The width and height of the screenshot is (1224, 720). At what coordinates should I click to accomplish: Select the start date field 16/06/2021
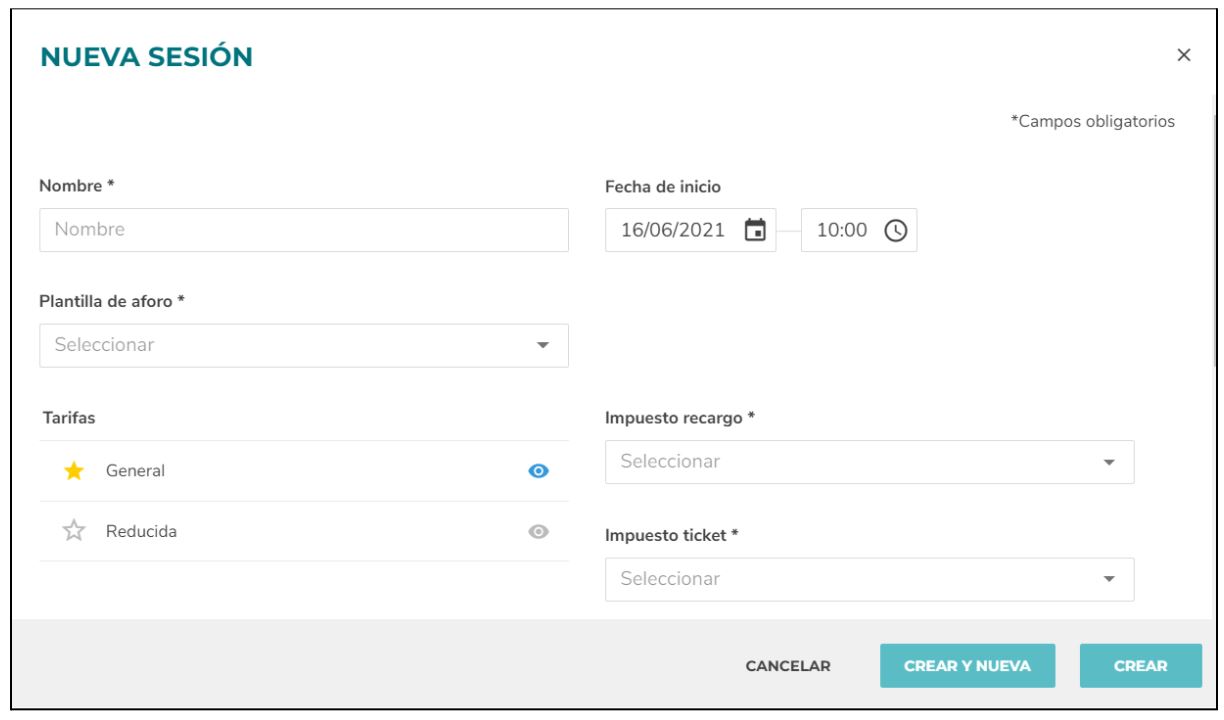click(691, 230)
